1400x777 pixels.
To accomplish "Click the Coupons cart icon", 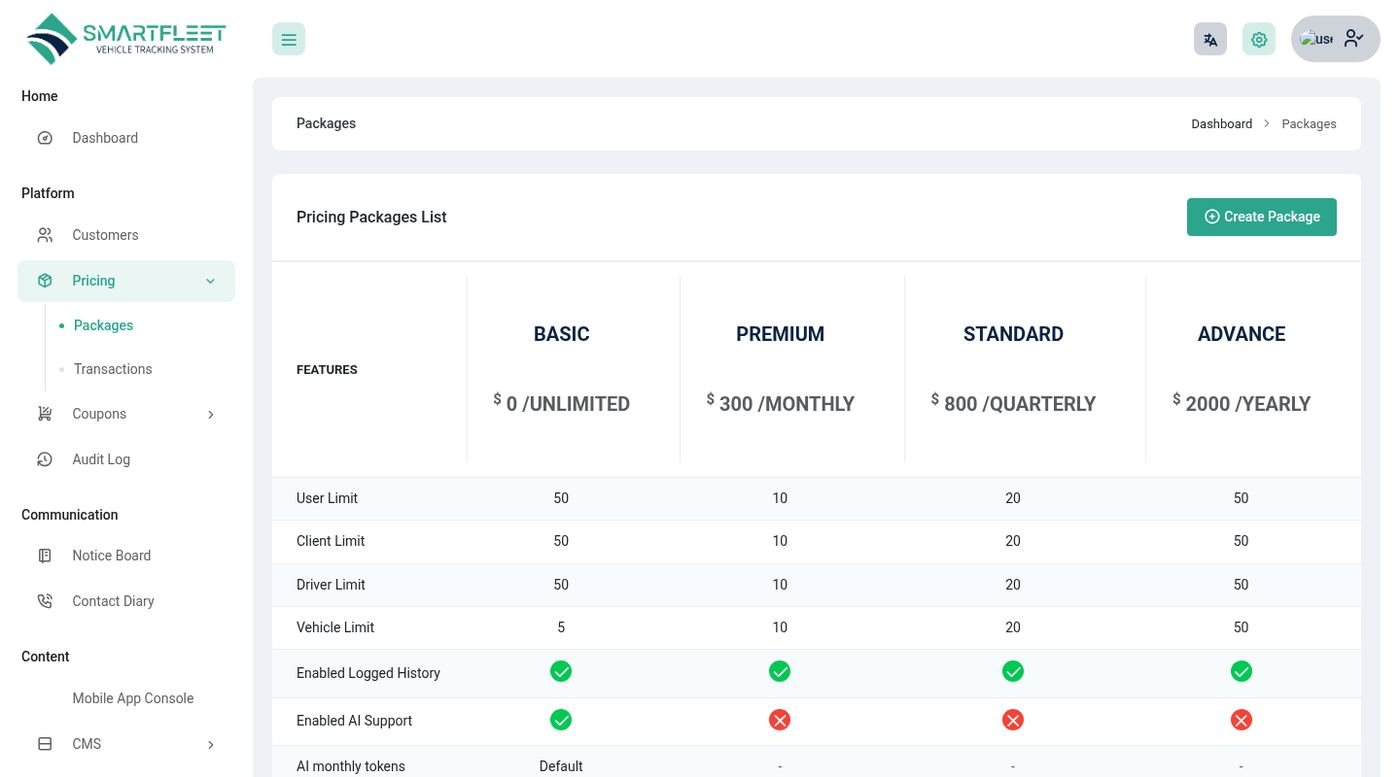I will 45,414.
